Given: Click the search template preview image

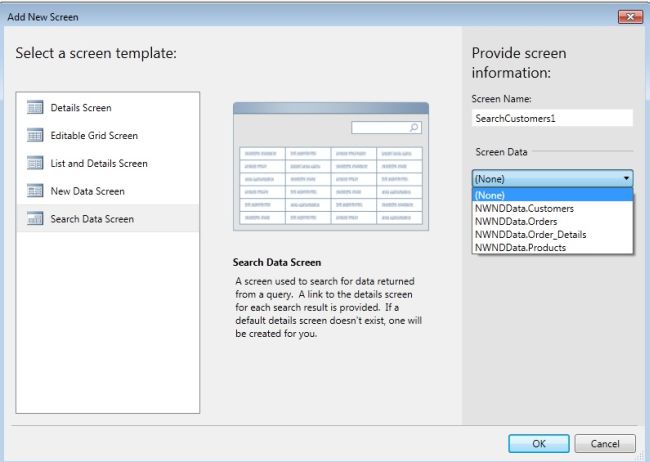Looking at the screenshot, I should [x=331, y=166].
